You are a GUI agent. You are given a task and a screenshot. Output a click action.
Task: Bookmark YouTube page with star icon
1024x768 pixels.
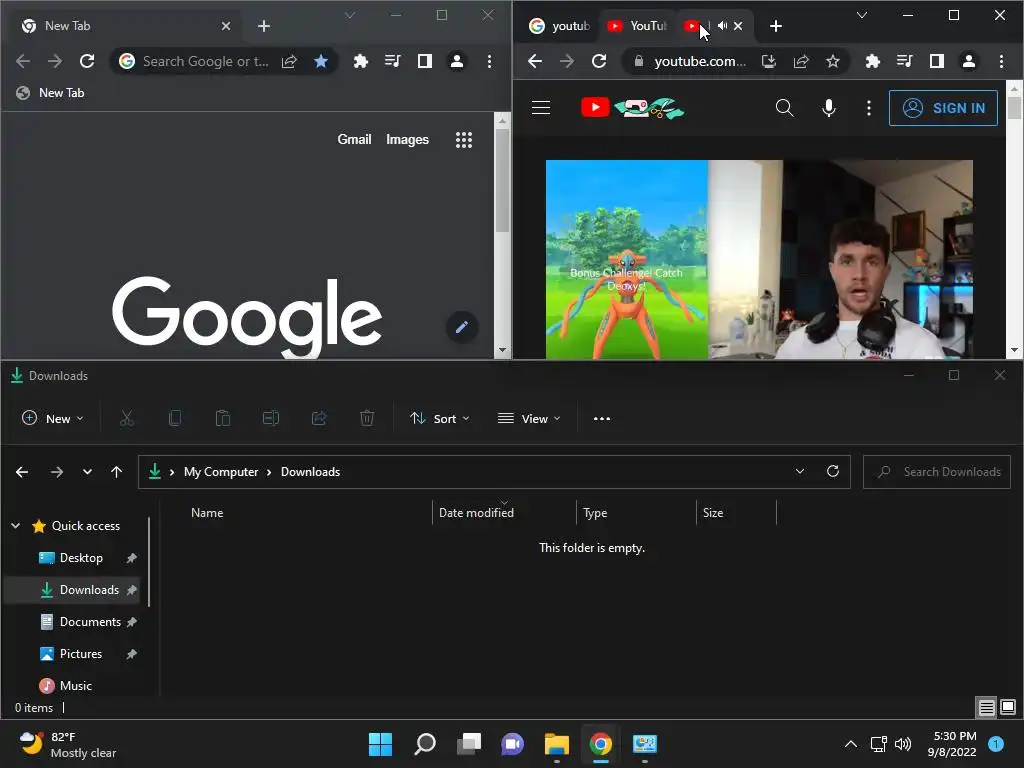click(833, 61)
